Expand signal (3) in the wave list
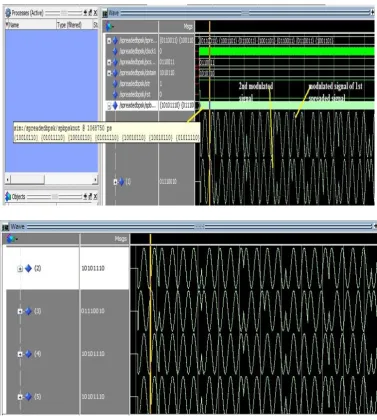Image resolution: width=377 pixels, height=420 pixels. (20, 311)
